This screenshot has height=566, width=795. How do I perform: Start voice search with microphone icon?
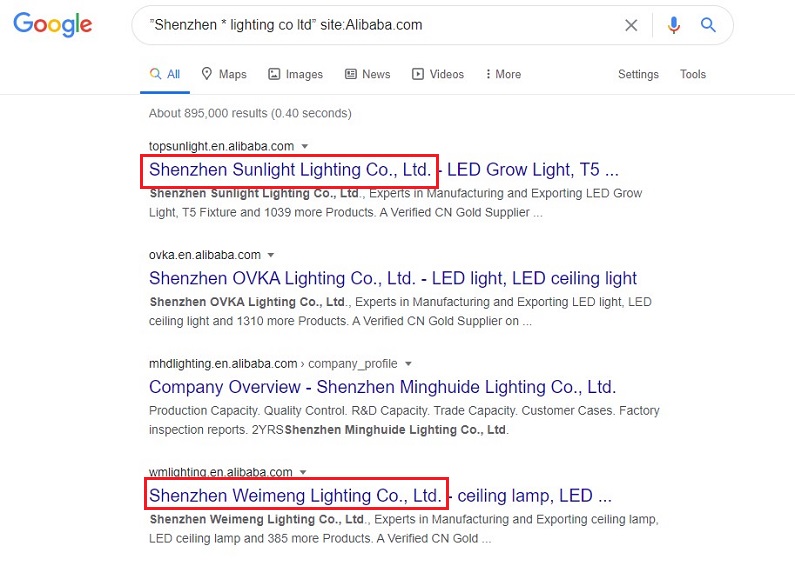tap(674, 26)
